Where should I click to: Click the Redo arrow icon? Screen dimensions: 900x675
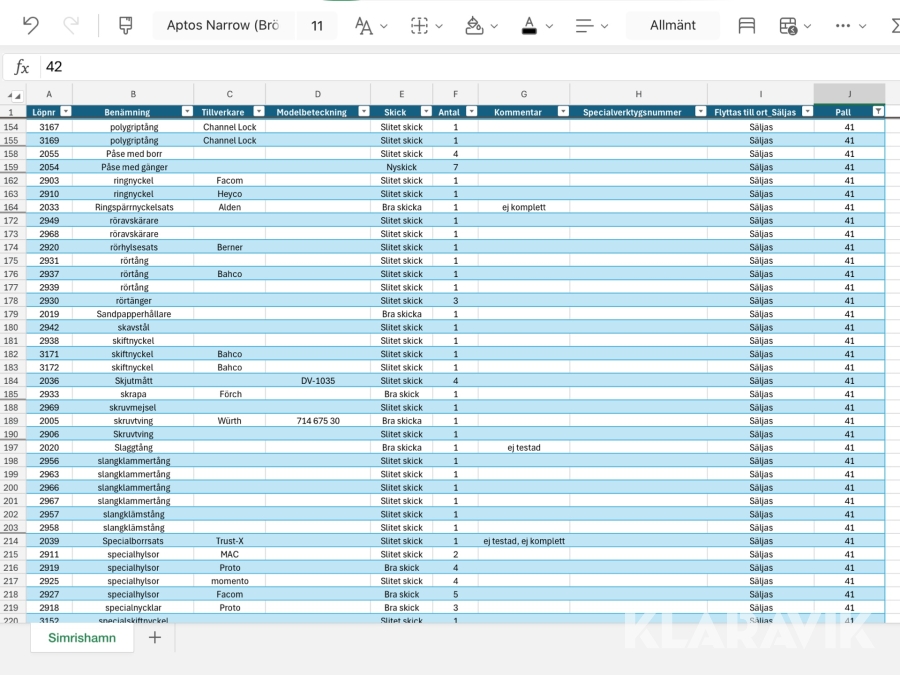71,26
